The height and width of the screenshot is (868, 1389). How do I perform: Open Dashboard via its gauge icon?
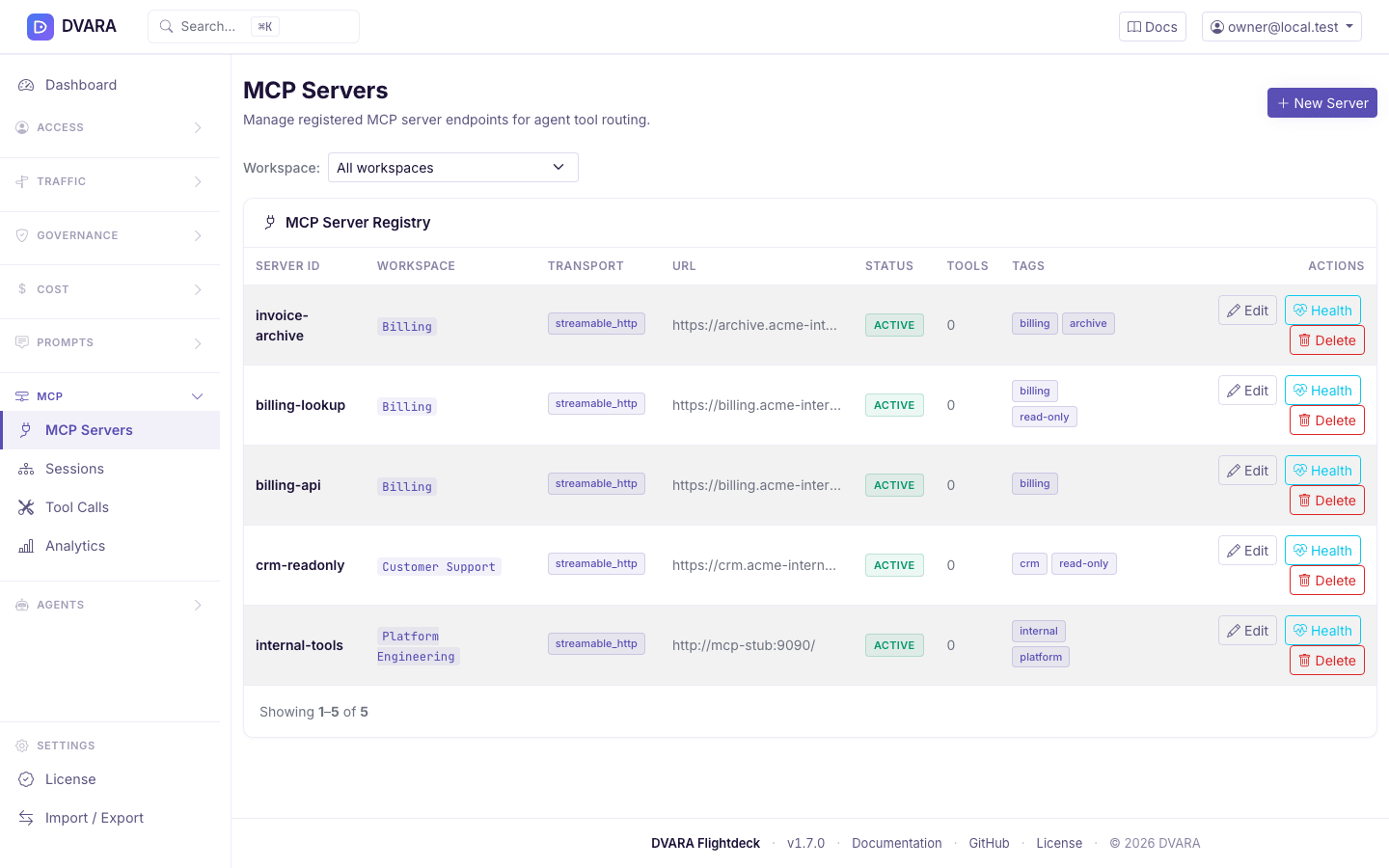[26, 85]
